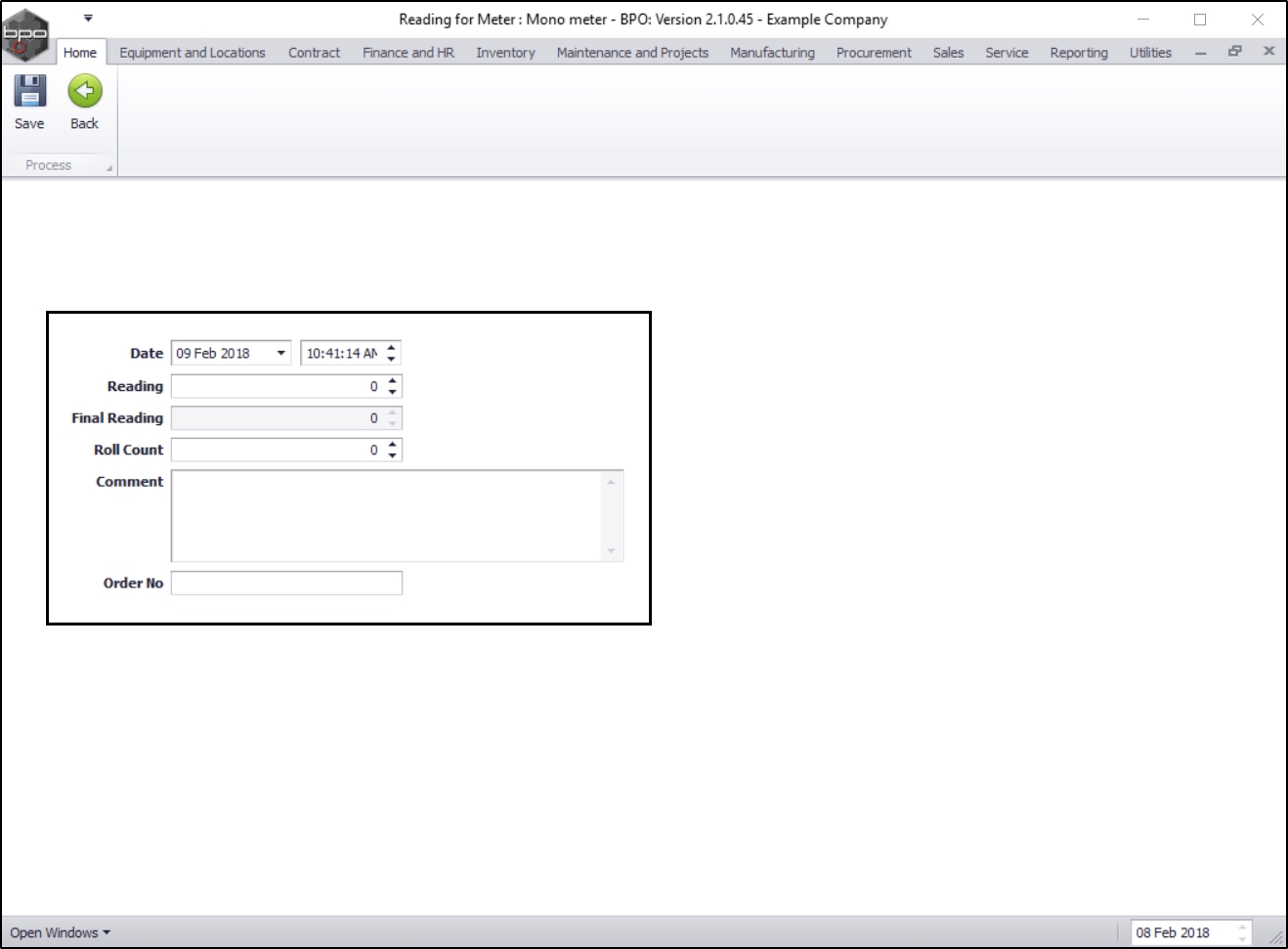The width and height of the screenshot is (1288, 949).
Task: Click the Save floppy disk icon
Action: pos(29,91)
